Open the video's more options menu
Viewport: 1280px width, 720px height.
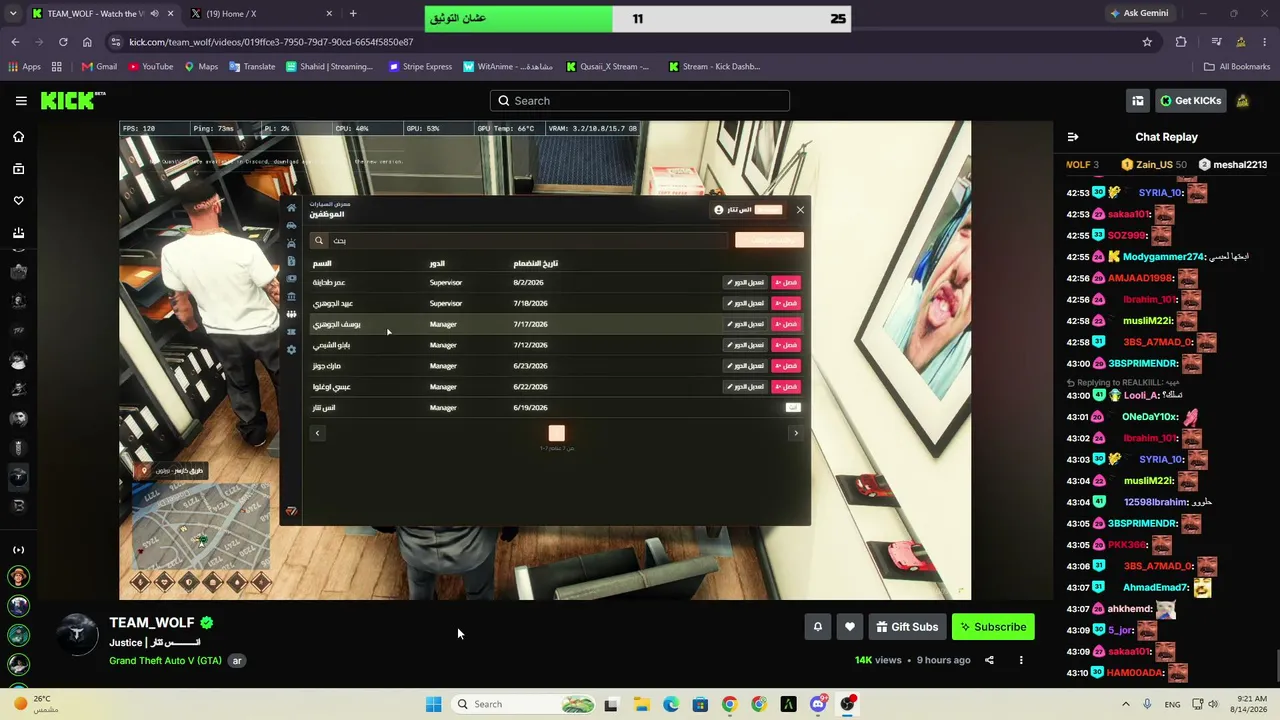point(1021,660)
